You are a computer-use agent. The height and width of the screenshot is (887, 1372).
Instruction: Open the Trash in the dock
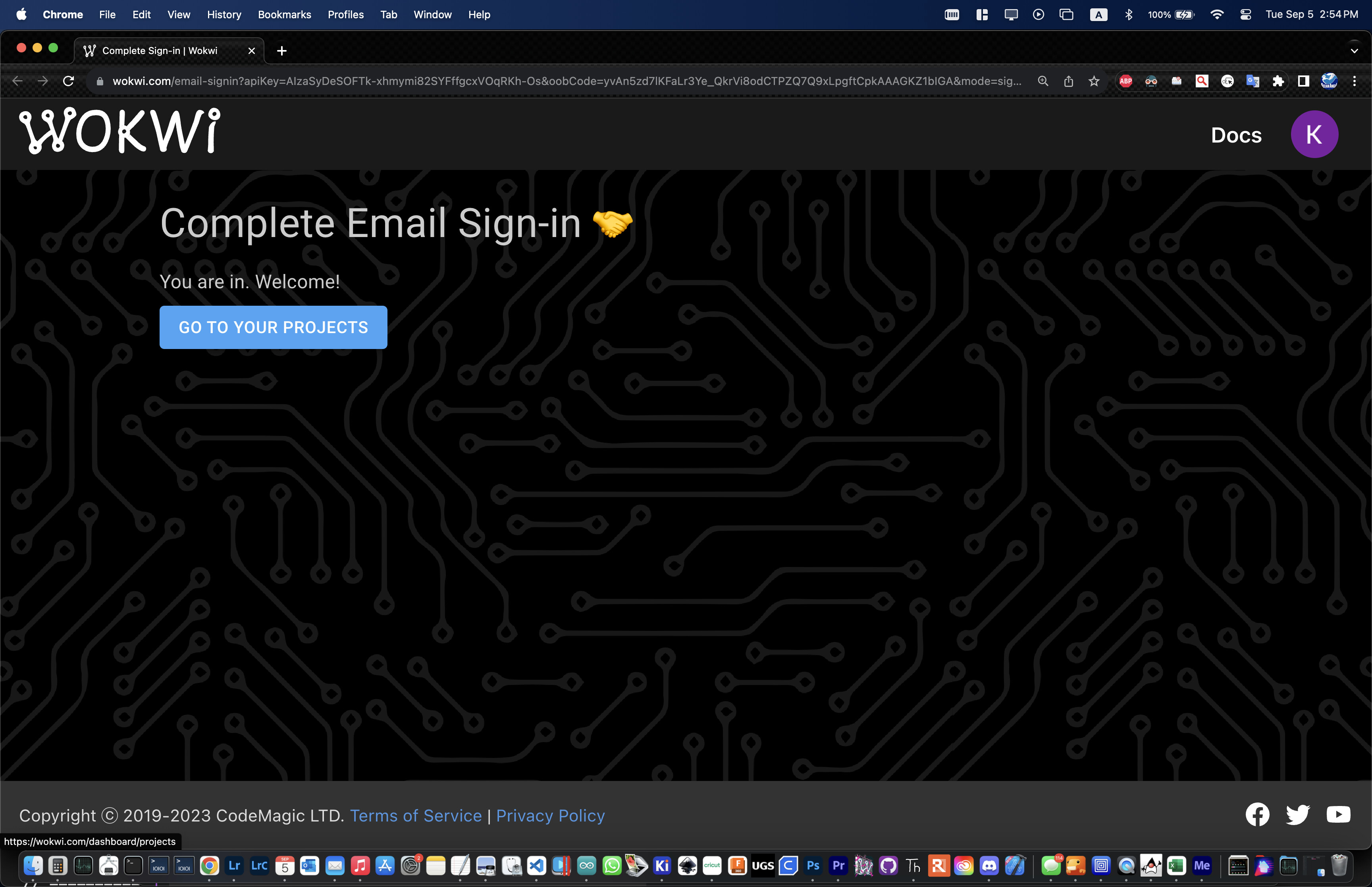(1340, 865)
